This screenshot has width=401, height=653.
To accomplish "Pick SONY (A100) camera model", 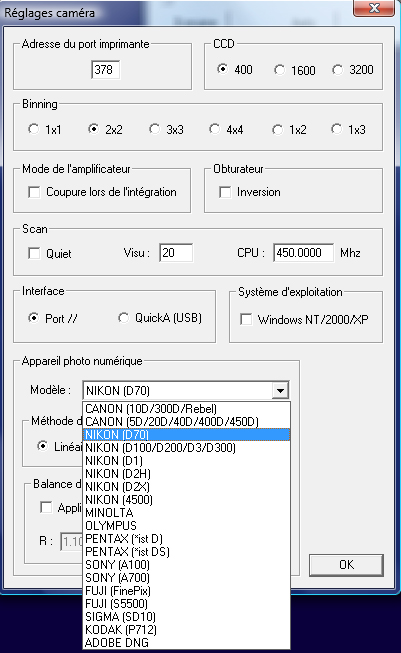I will pyautogui.click(x=187, y=565).
